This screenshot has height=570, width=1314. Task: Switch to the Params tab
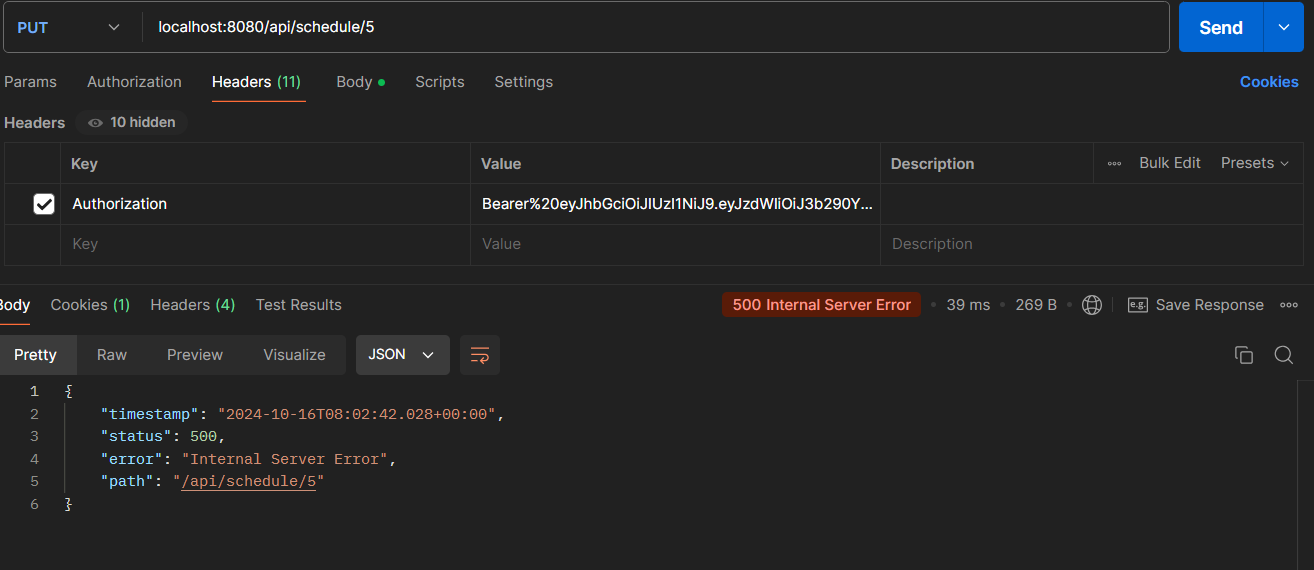coord(30,82)
